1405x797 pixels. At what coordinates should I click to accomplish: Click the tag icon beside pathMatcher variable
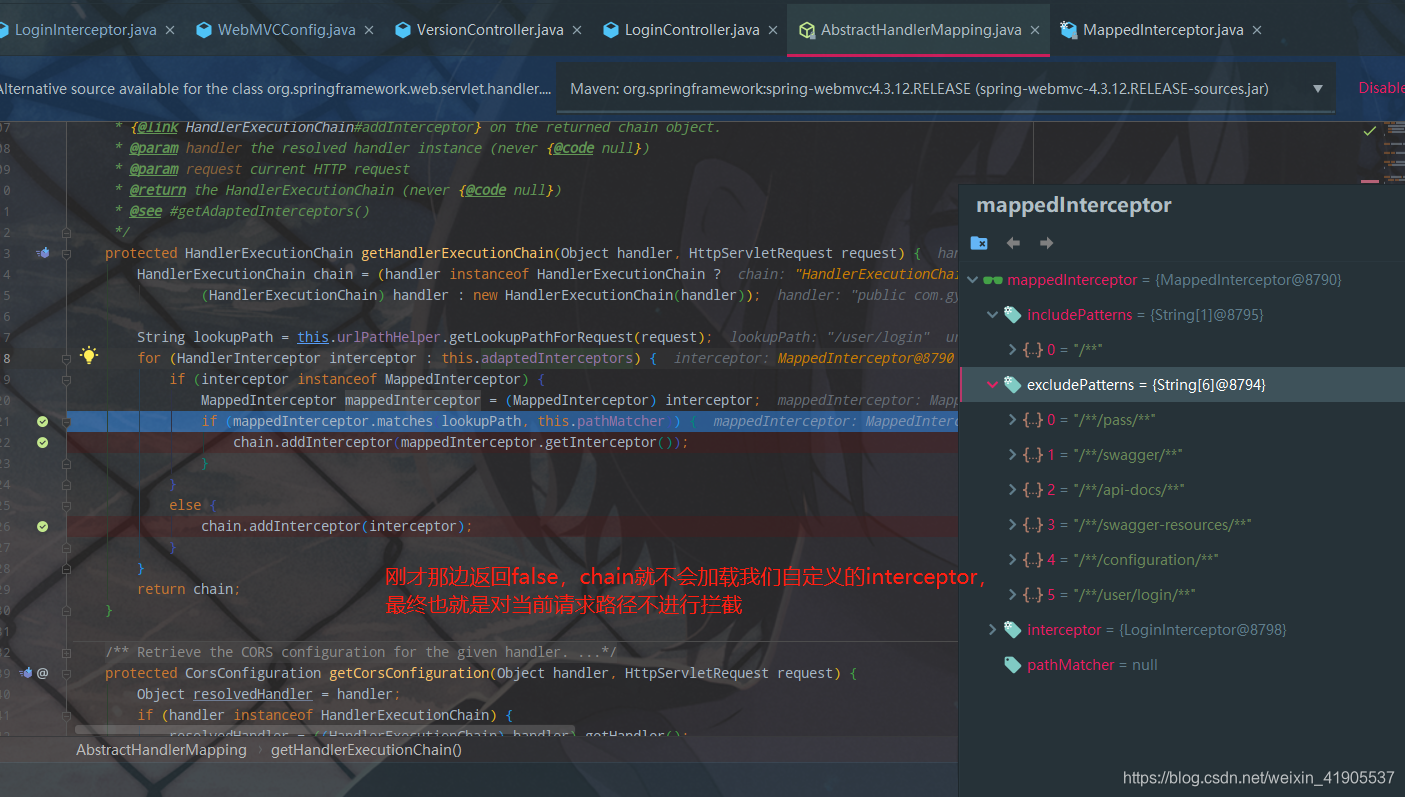pos(1011,664)
